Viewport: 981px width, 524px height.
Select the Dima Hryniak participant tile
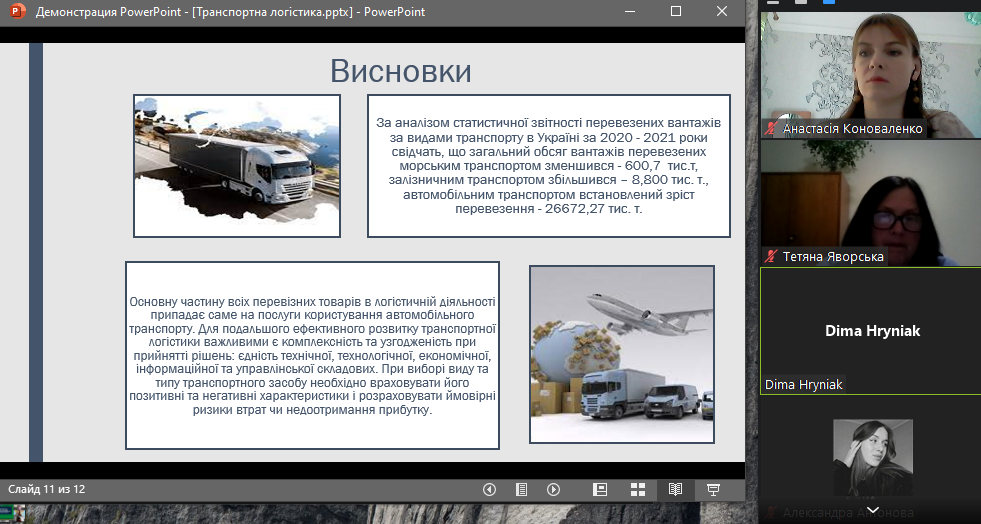tap(870, 330)
